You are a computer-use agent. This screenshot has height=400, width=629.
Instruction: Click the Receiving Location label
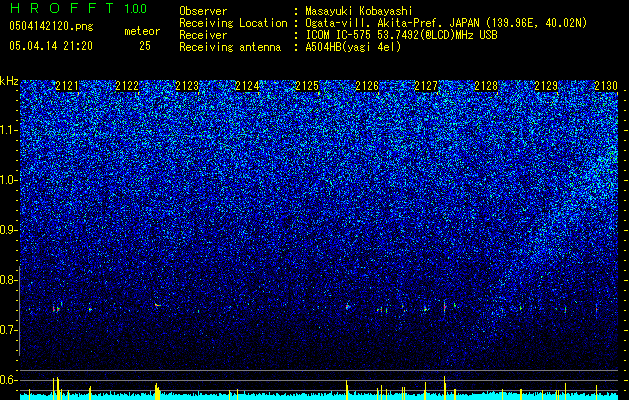pos(233,23)
